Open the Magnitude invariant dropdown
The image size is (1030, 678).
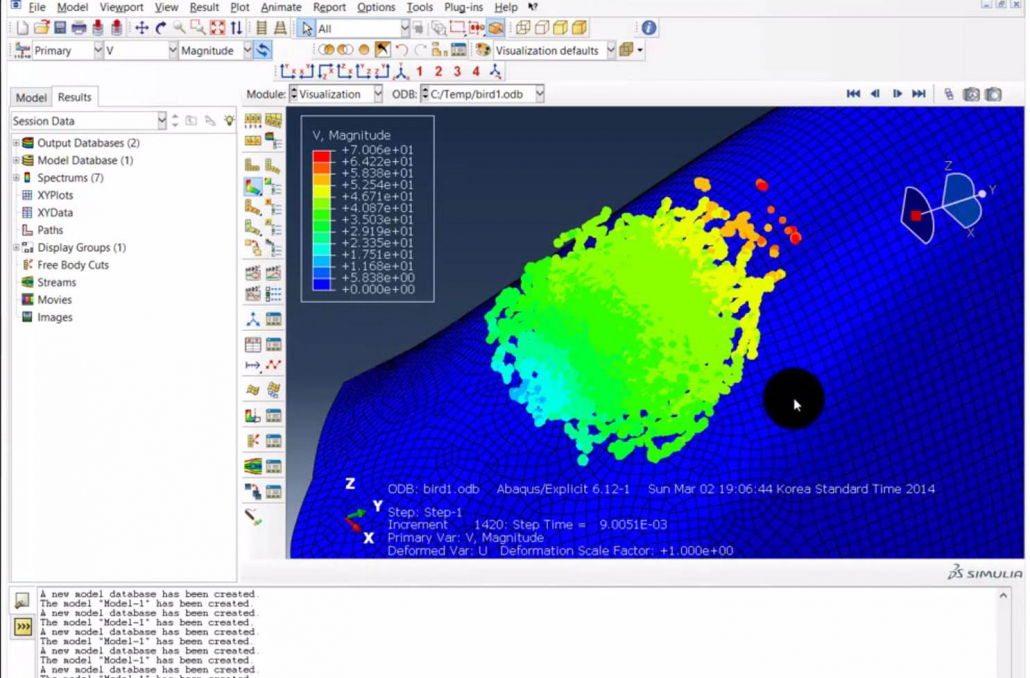point(245,50)
